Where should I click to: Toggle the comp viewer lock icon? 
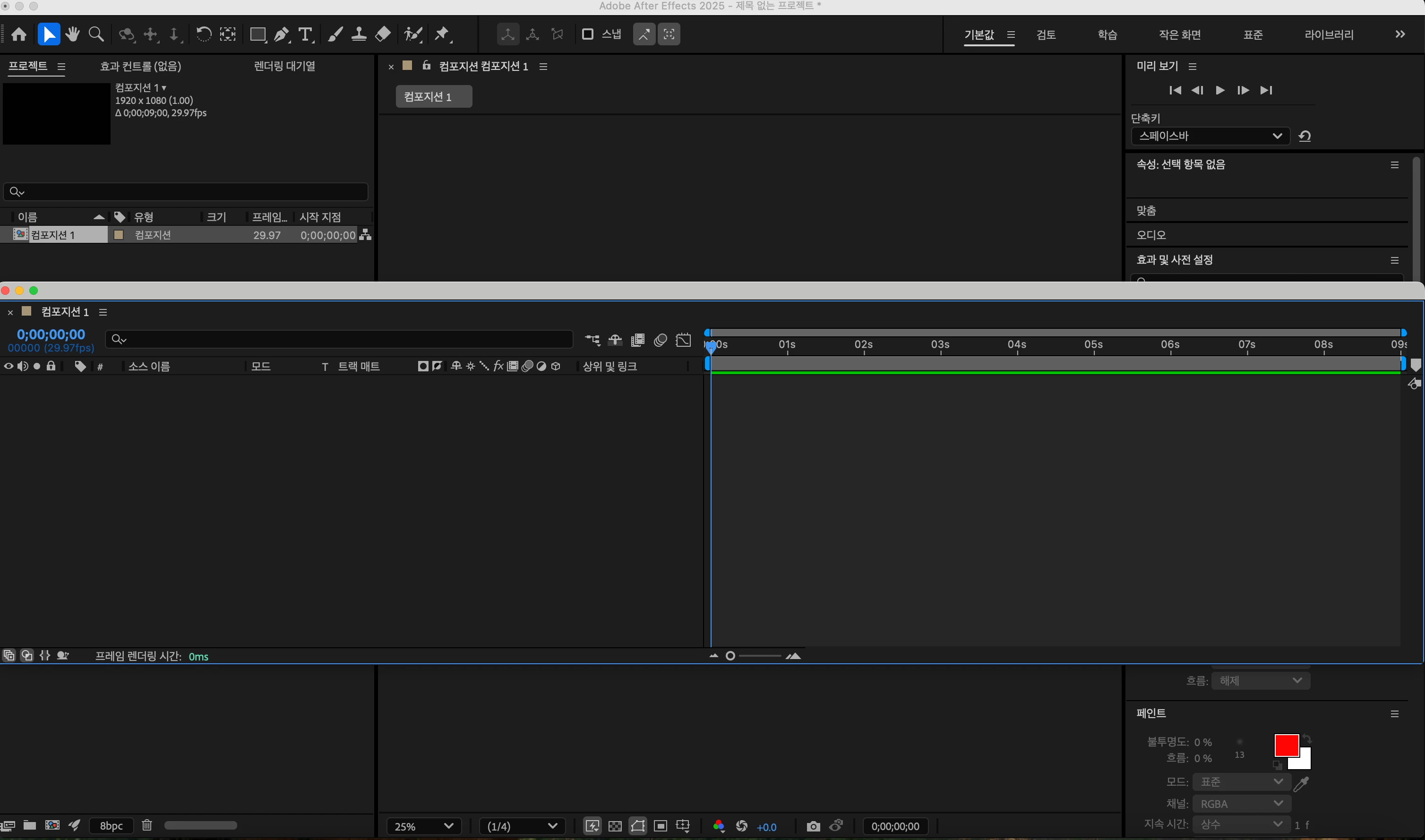[427, 66]
